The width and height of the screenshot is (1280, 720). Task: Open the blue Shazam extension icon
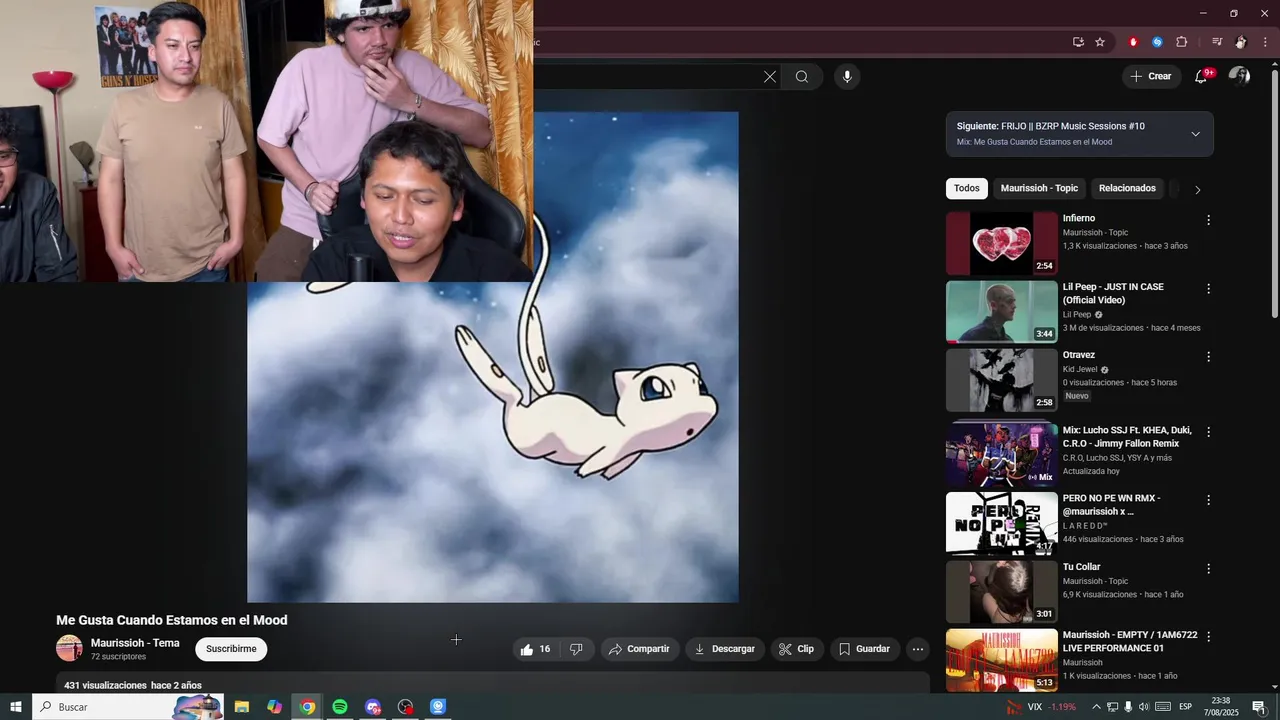[x=1157, y=42]
